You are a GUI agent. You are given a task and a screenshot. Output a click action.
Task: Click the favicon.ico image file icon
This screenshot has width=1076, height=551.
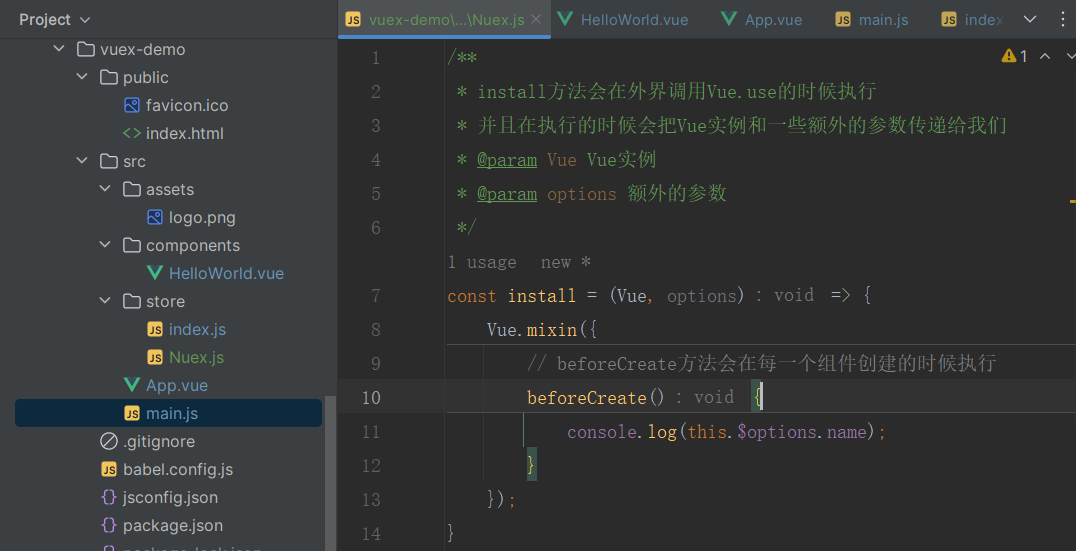132,106
